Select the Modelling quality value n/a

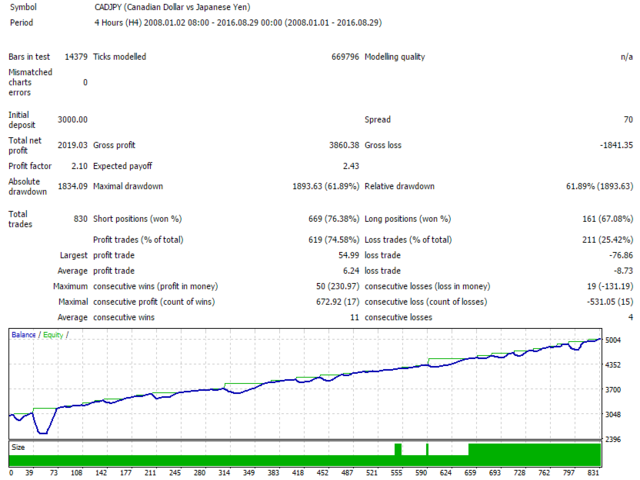point(627,57)
